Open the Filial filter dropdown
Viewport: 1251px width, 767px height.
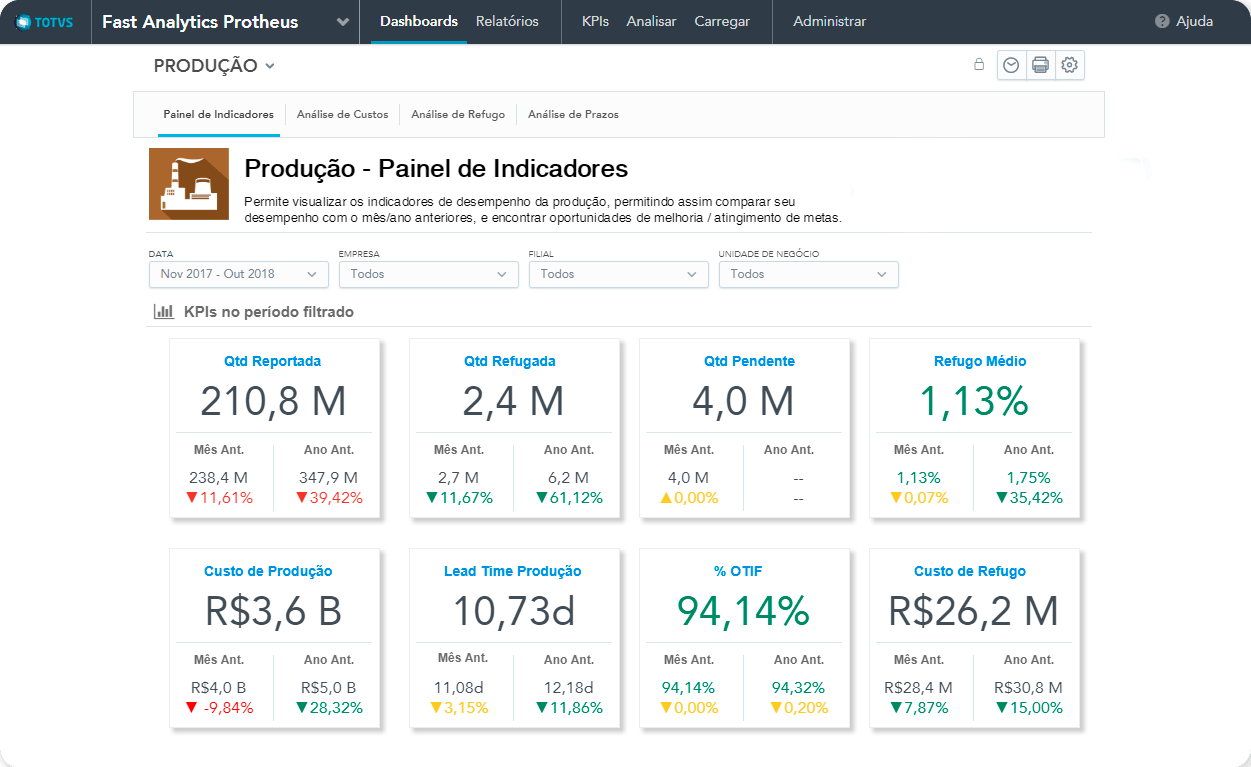click(618, 274)
